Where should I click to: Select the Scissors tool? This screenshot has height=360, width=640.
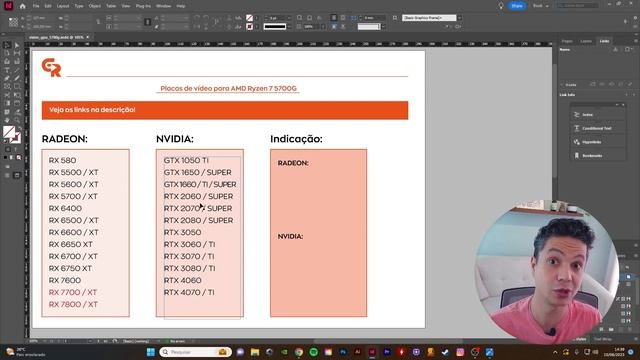click(x=7, y=95)
